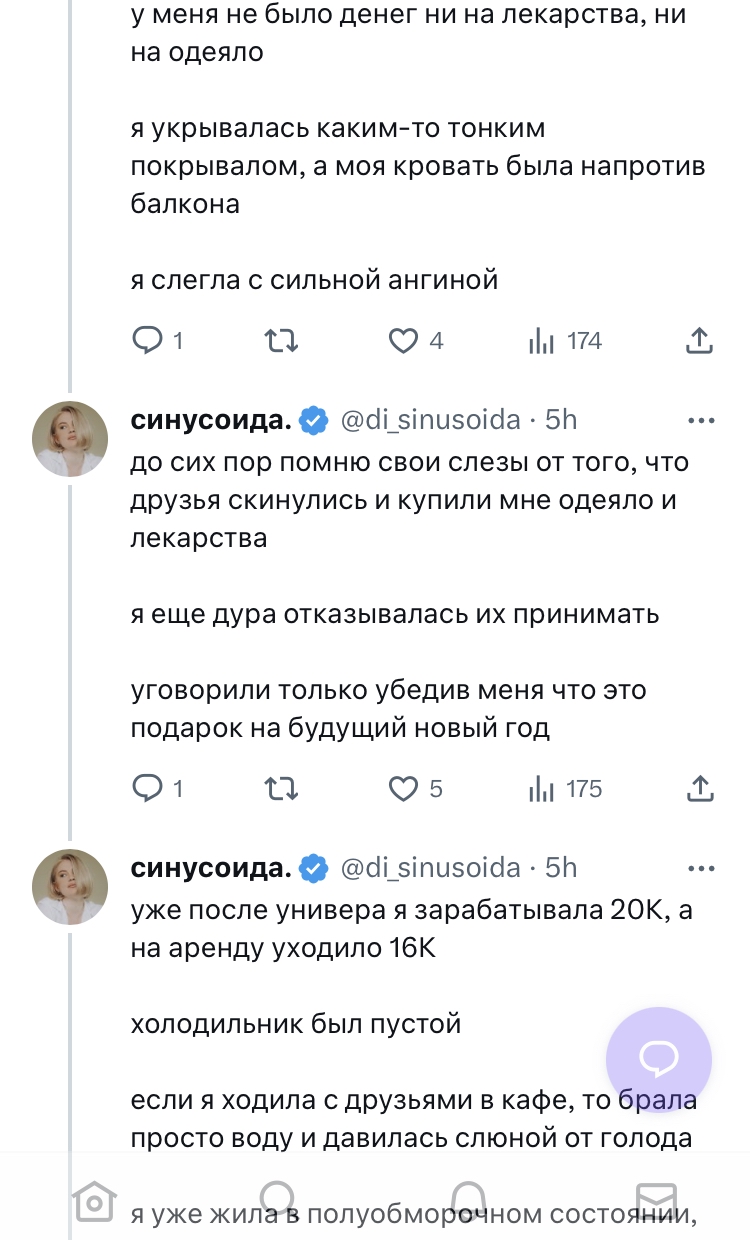The image size is (750, 1240).
Task: Go to the Home tab
Action: [92, 1199]
